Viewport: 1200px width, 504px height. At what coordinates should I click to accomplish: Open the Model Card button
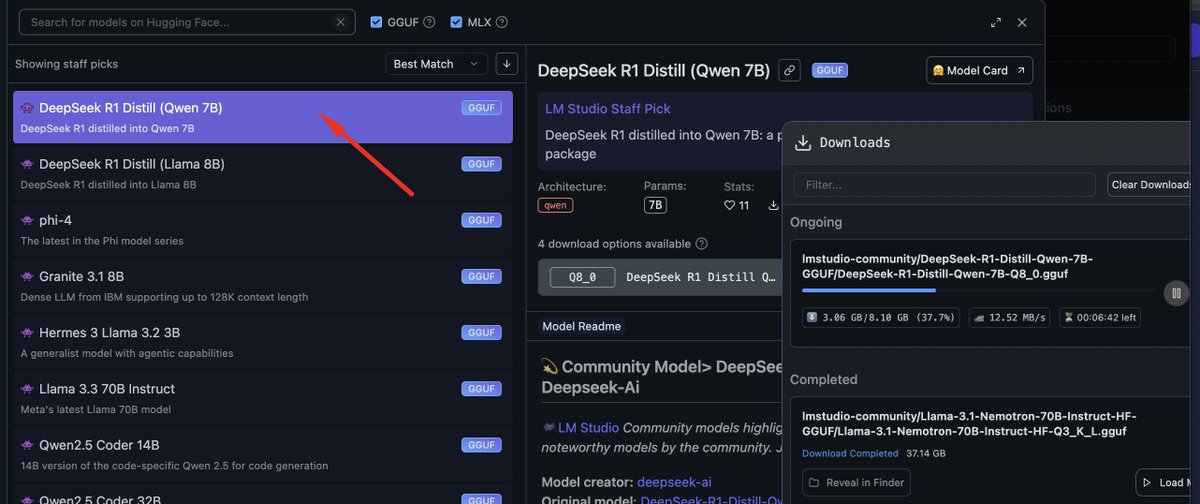979,70
